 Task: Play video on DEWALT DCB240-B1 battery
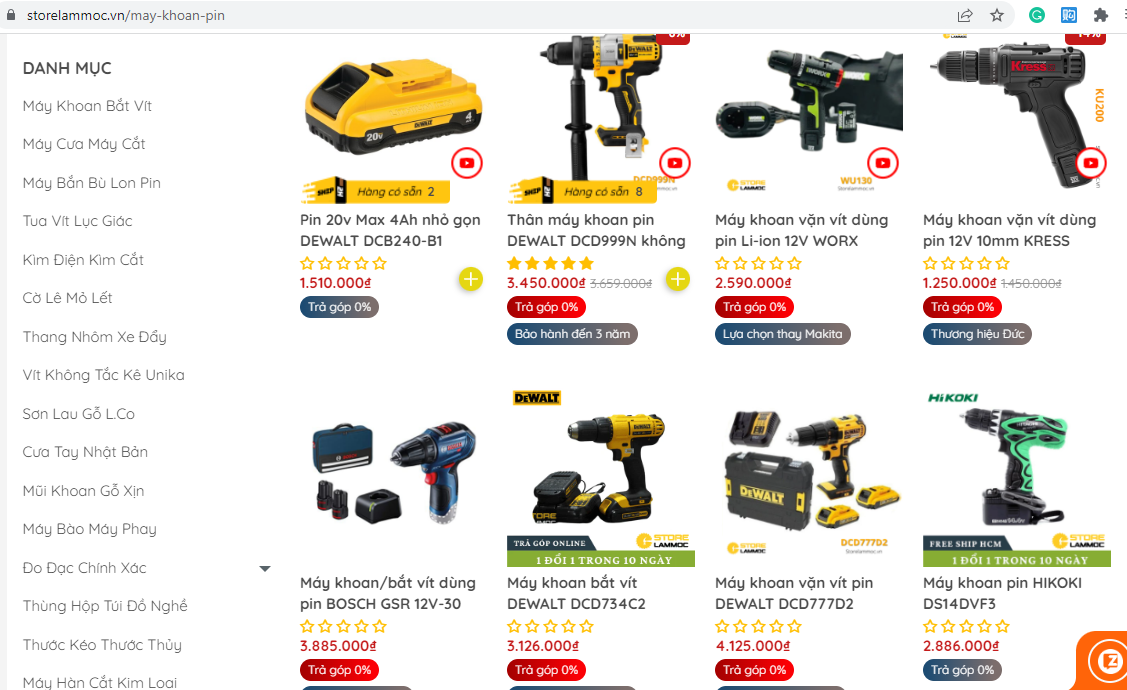[x=466, y=163]
